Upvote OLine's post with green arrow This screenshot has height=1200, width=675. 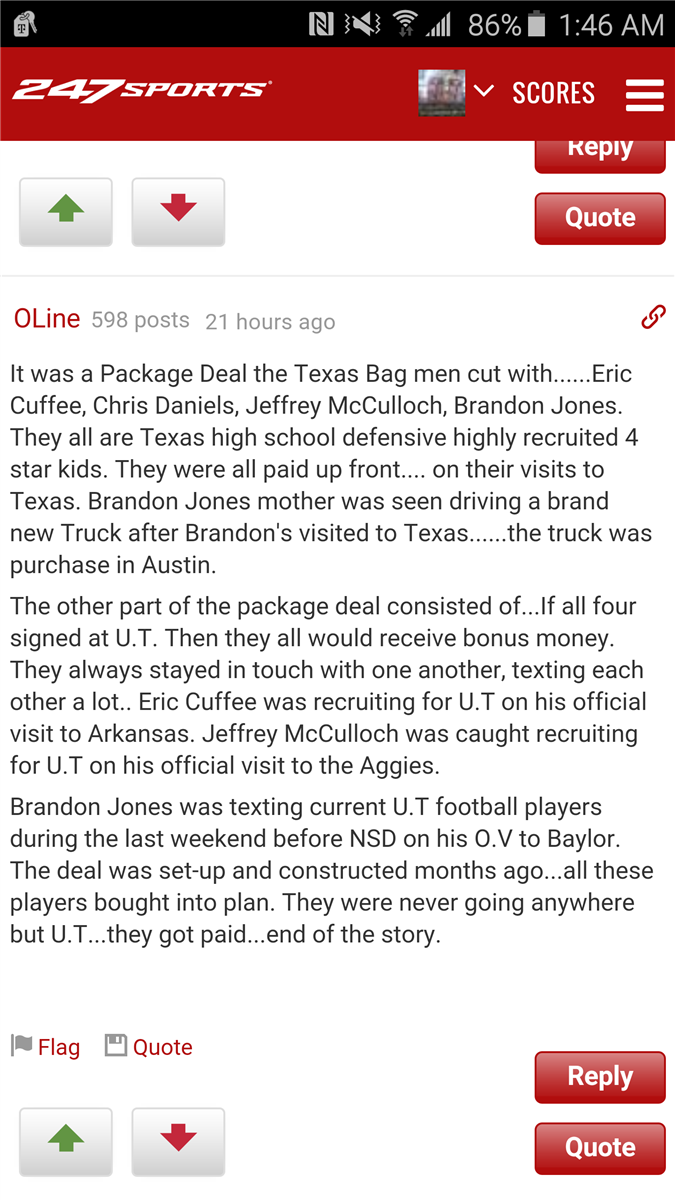pyautogui.click(x=66, y=1141)
